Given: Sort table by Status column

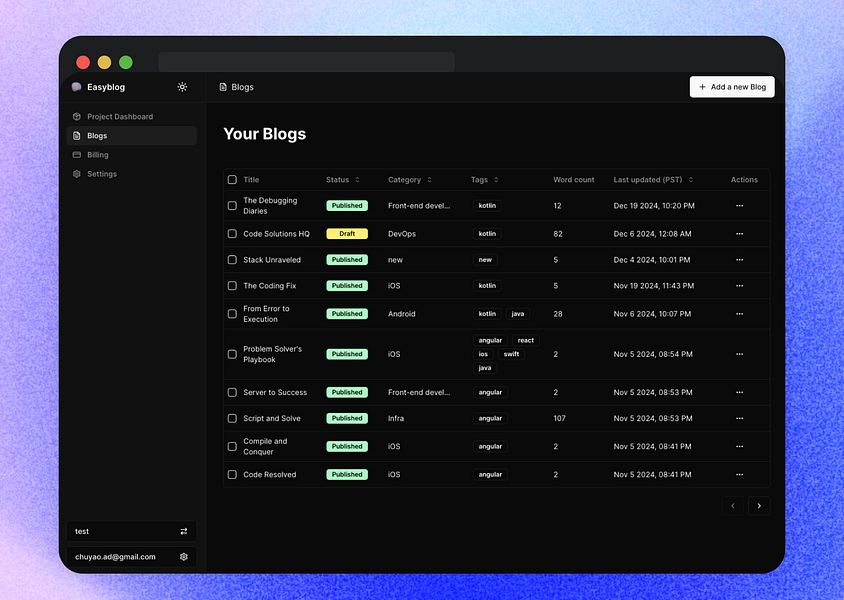Looking at the screenshot, I should click(x=343, y=180).
